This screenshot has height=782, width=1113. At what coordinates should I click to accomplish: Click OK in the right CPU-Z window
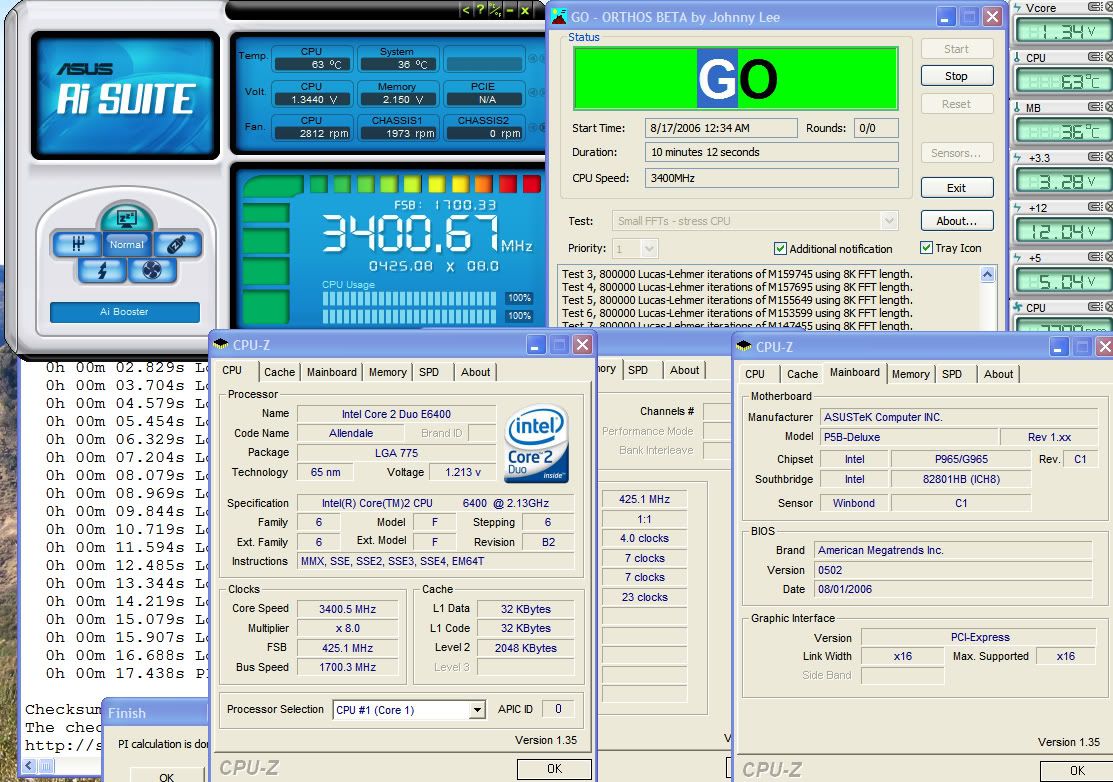[1077, 771]
